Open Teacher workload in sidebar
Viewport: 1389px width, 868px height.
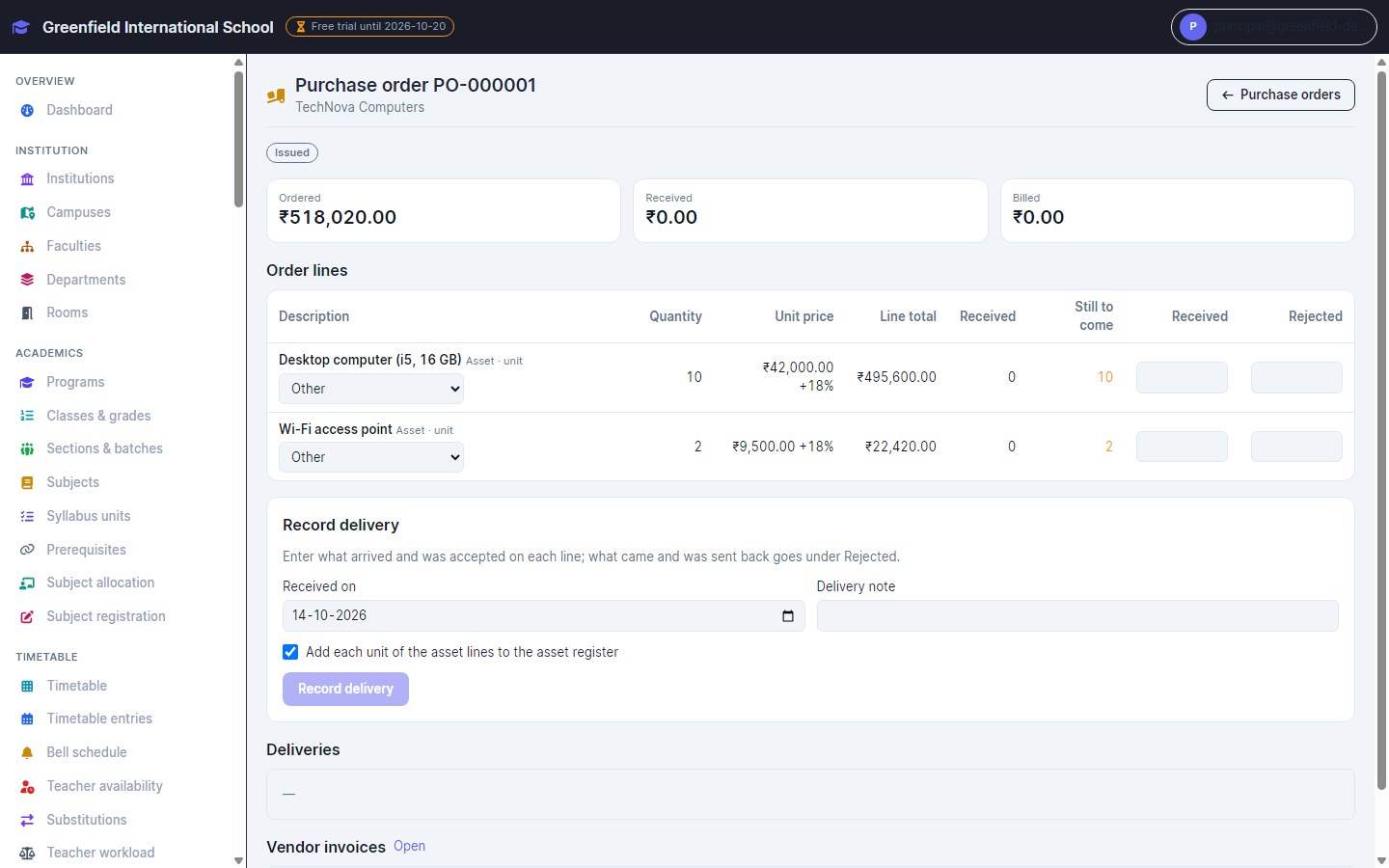(x=100, y=853)
